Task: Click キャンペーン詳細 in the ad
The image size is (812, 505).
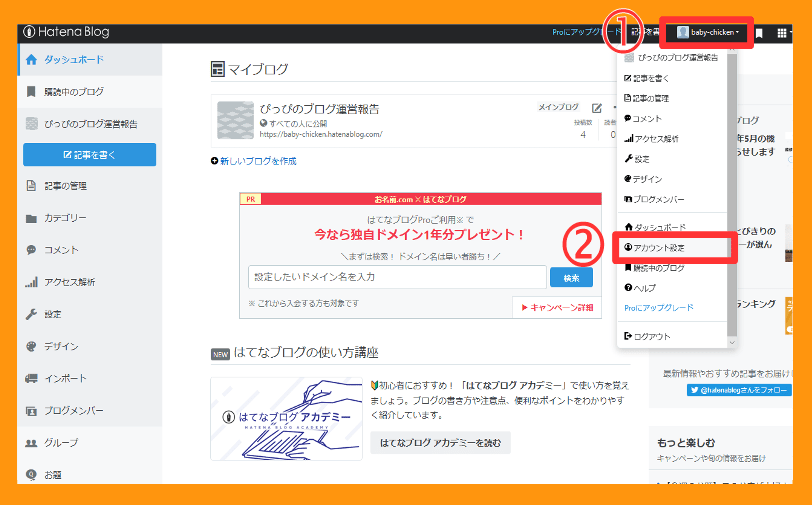Action: coord(557,307)
